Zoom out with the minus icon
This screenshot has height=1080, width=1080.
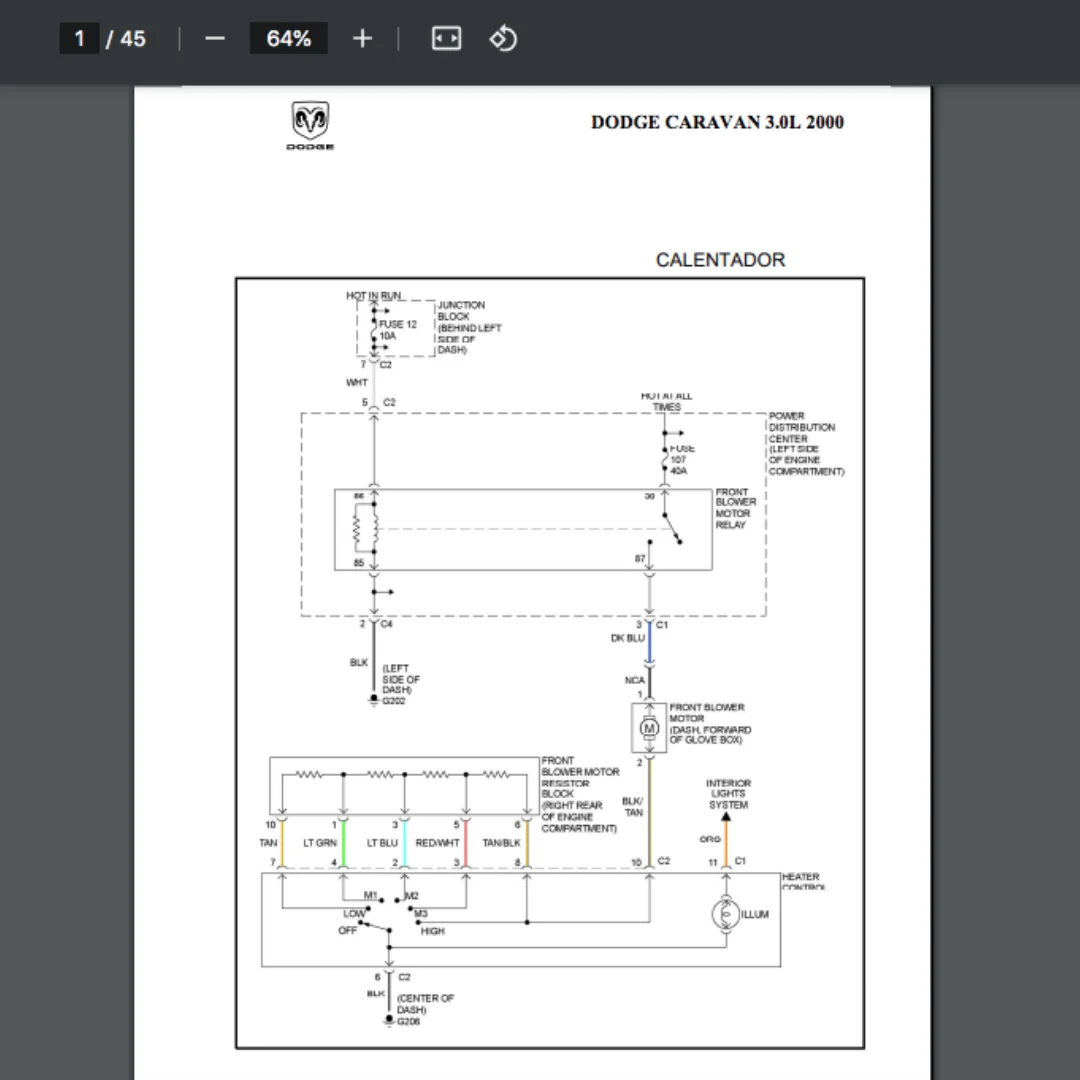click(x=215, y=39)
